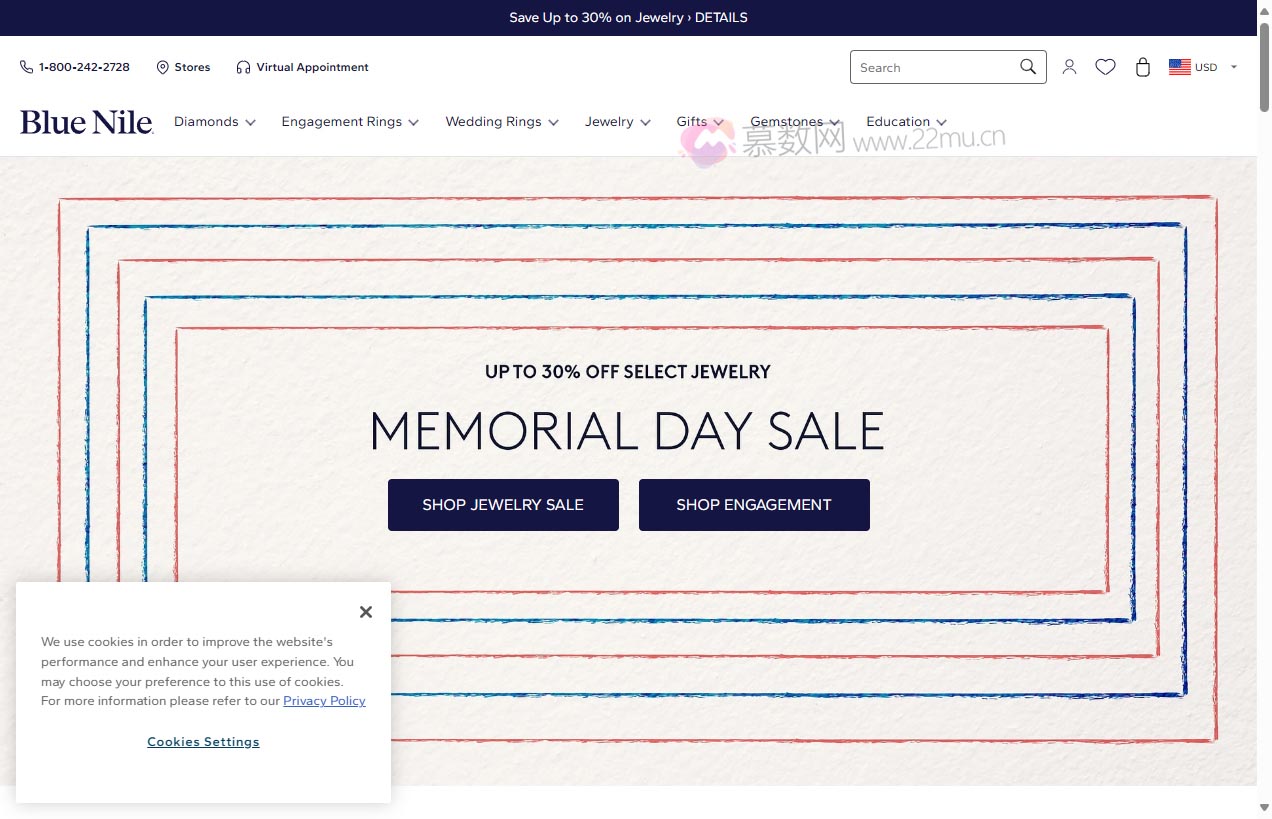
Task: Expand the Diamonds menu
Action: 214,122
